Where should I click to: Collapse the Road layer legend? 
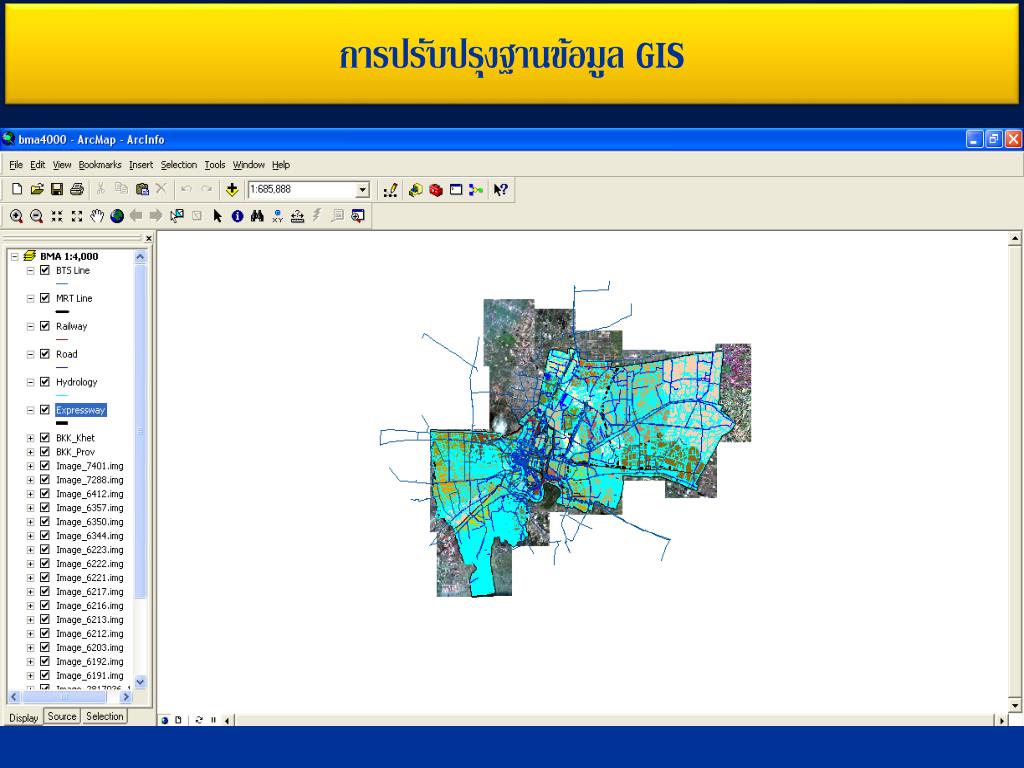point(30,355)
